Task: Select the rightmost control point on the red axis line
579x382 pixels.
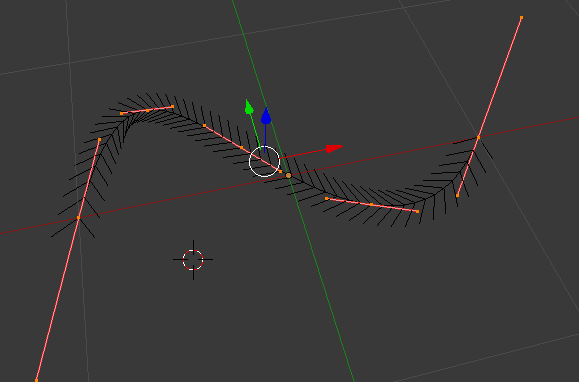Action: (479, 137)
